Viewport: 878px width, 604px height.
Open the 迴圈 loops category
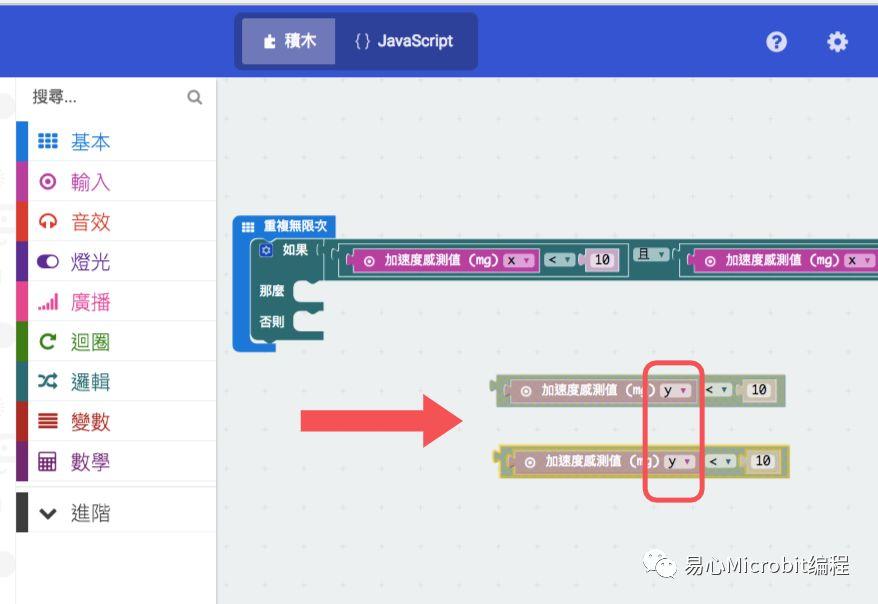point(90,342)
